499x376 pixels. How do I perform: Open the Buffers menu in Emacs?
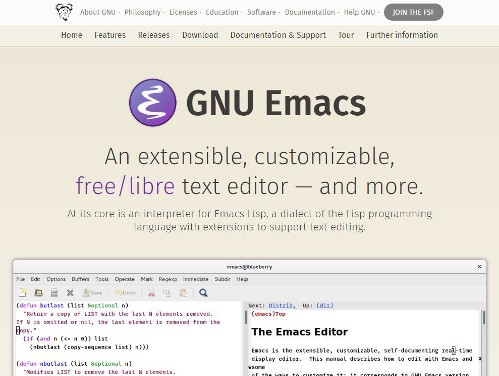click(80, 279)
